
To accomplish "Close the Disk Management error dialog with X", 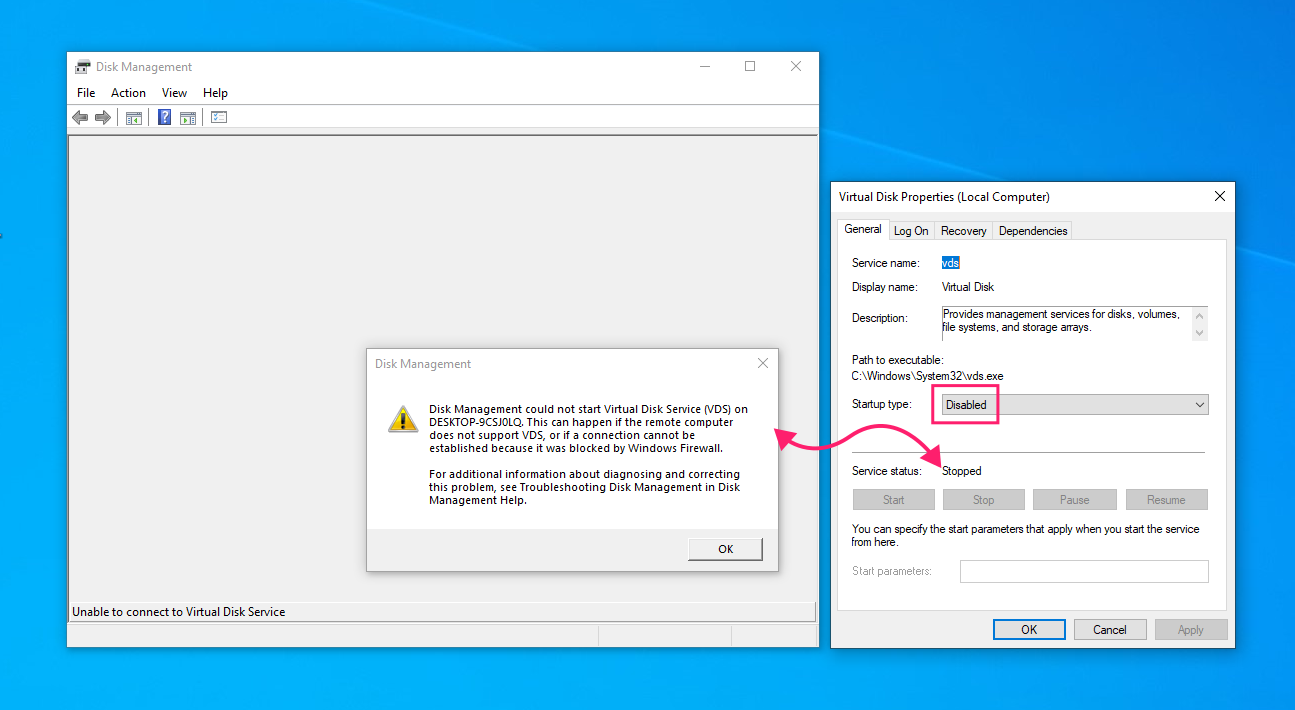I will pyautogui.click(x=763, y=363).
